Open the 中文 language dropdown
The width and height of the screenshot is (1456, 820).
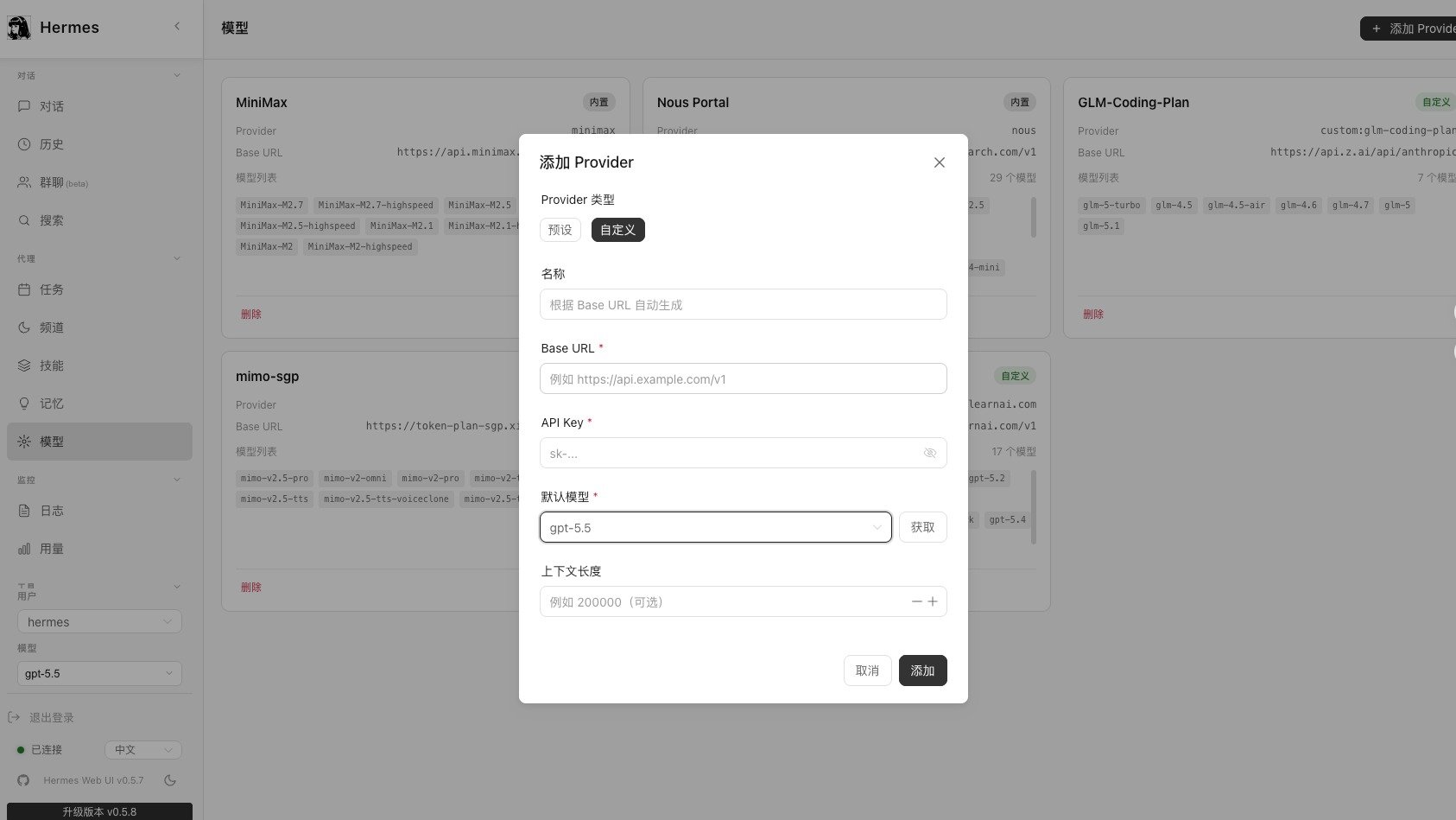click(x=143, y=750)
